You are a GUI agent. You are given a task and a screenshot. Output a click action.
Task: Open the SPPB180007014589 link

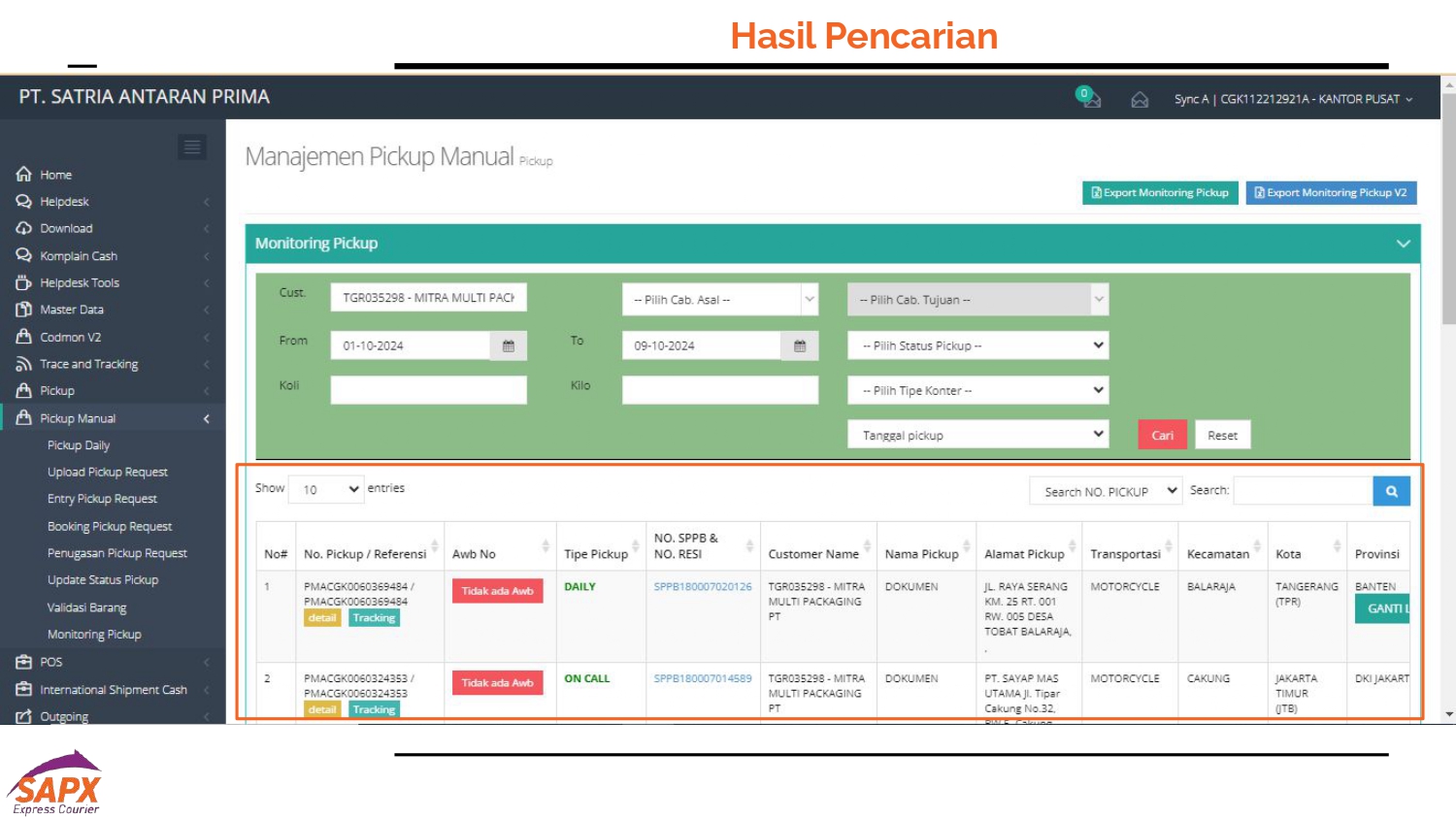click(x=703, y=679)
